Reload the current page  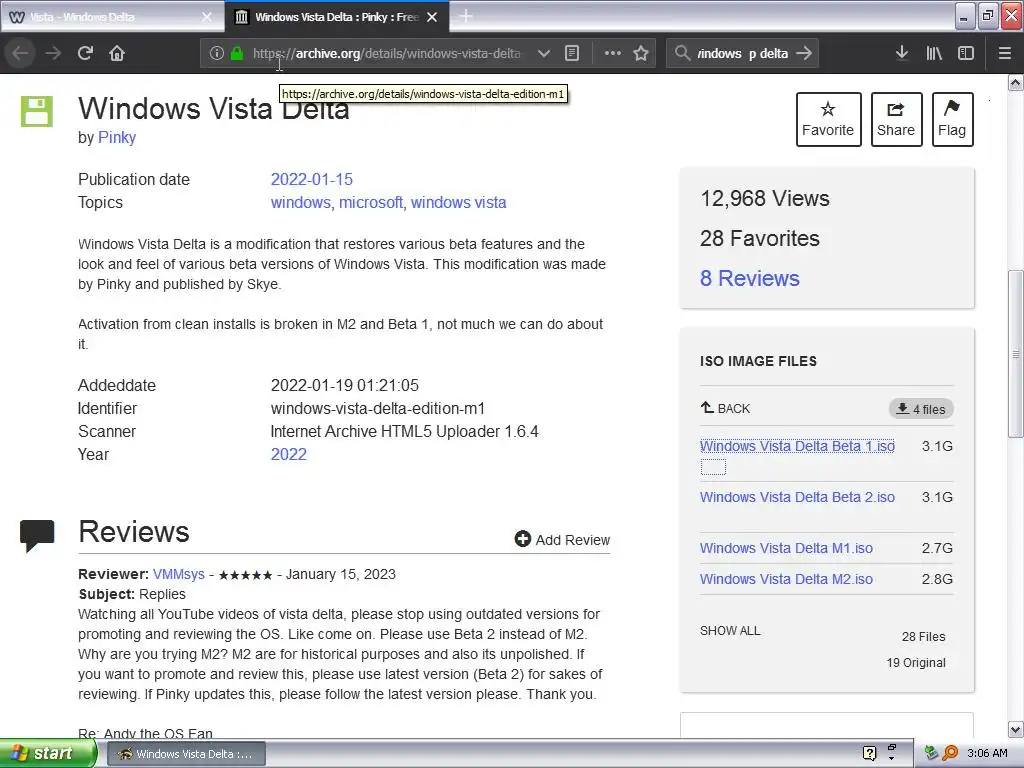tap(85, 53)
